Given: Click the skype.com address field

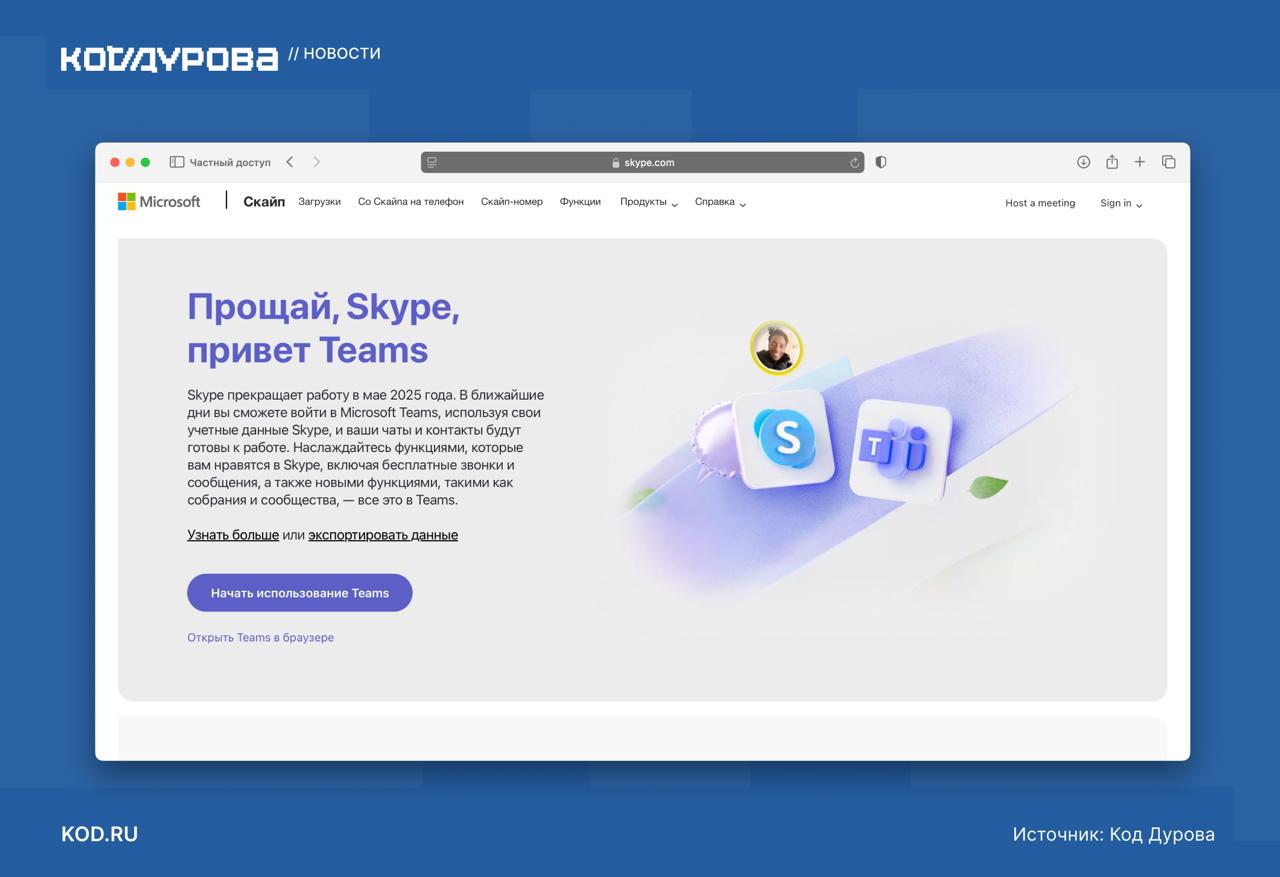Looking at the screenshot, I should [643, 162].
